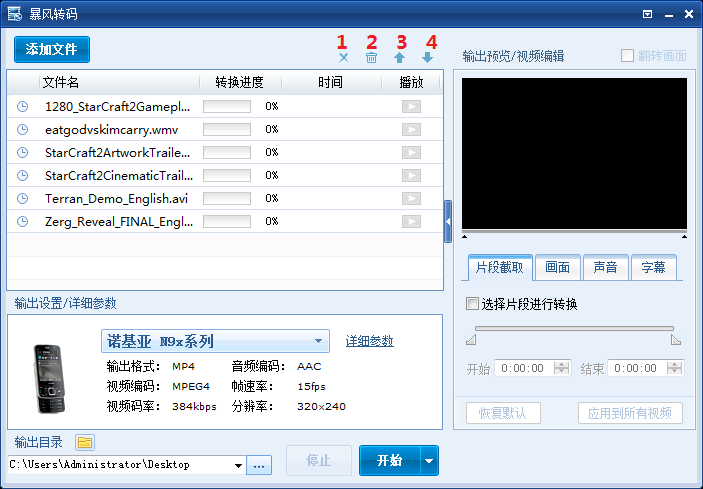The image size is (703, 489).
Task: Check 选择片段进行转换 option
Action: coord(472,303)
